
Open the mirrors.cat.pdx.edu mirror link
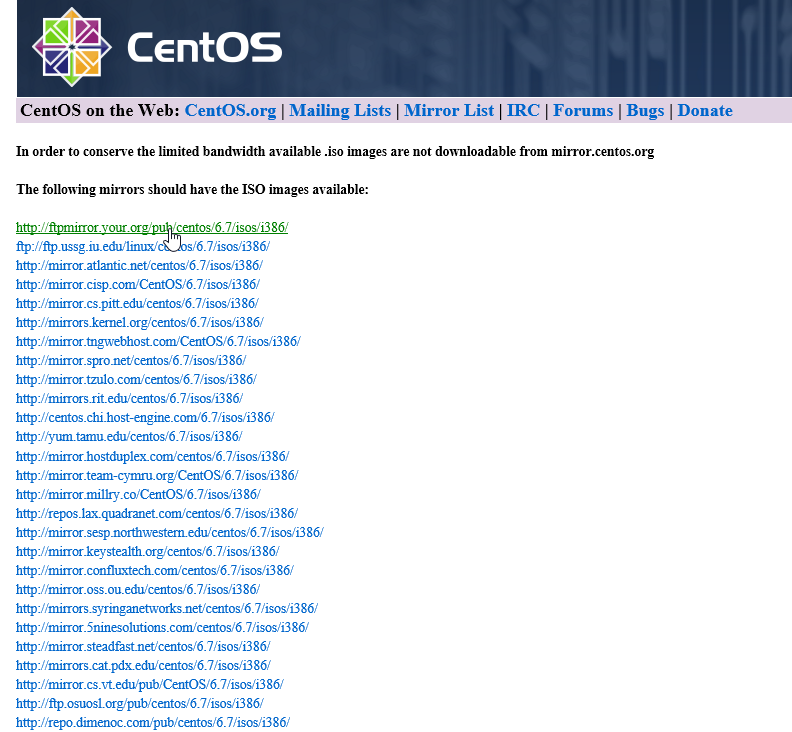click(x=143, y=666)
